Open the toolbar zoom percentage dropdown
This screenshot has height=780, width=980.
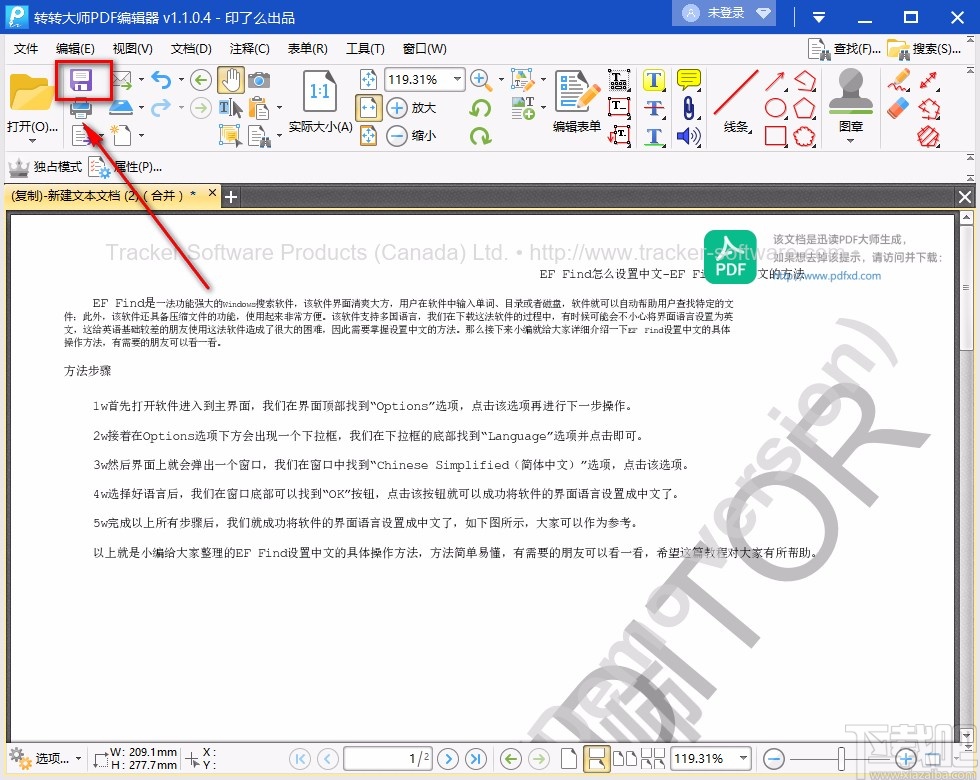coord(458,79)
